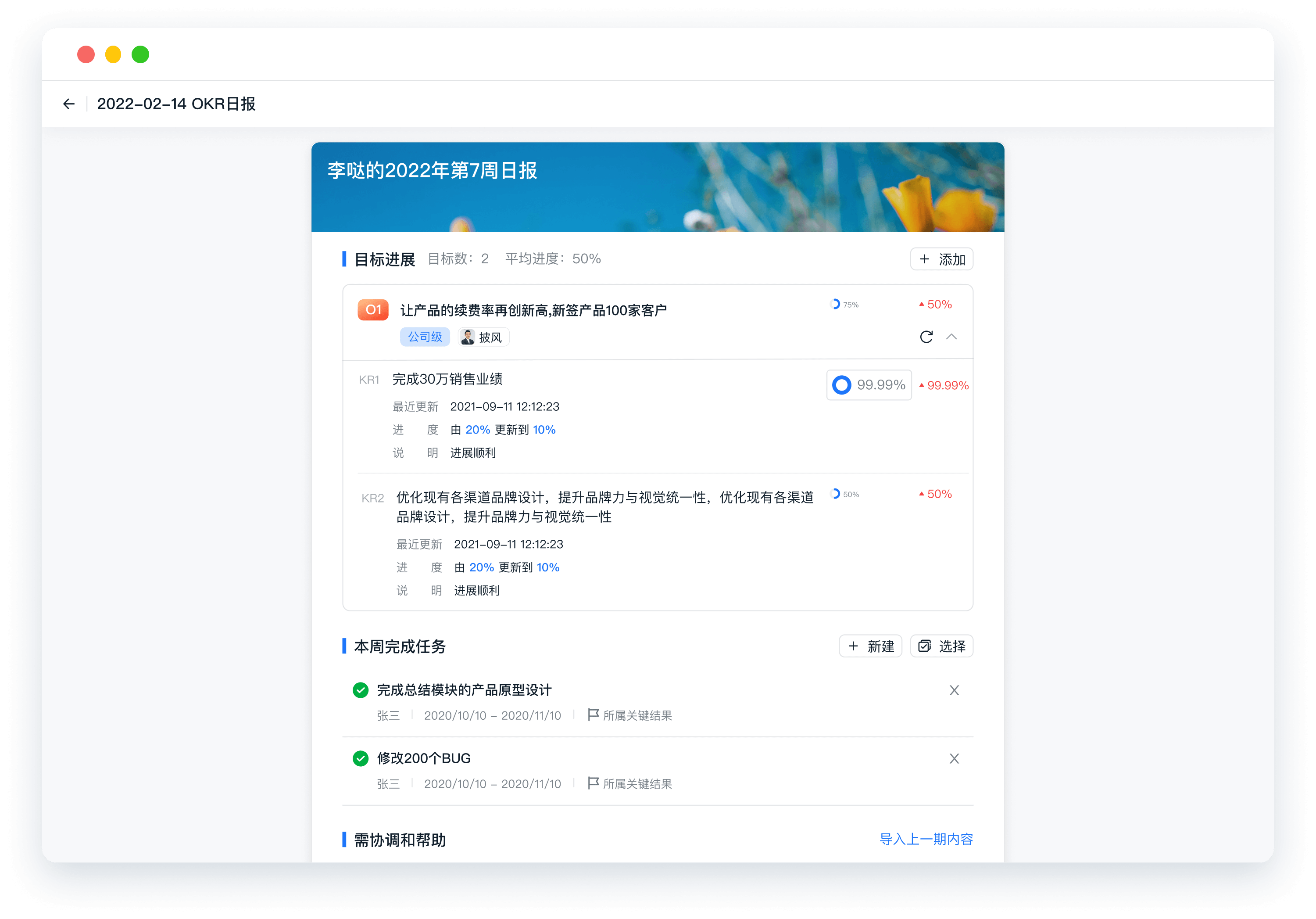Click the 添加 button to add an objective
Image resolution: width=1316 pixels, height=919 pixels.
(941, 259)
